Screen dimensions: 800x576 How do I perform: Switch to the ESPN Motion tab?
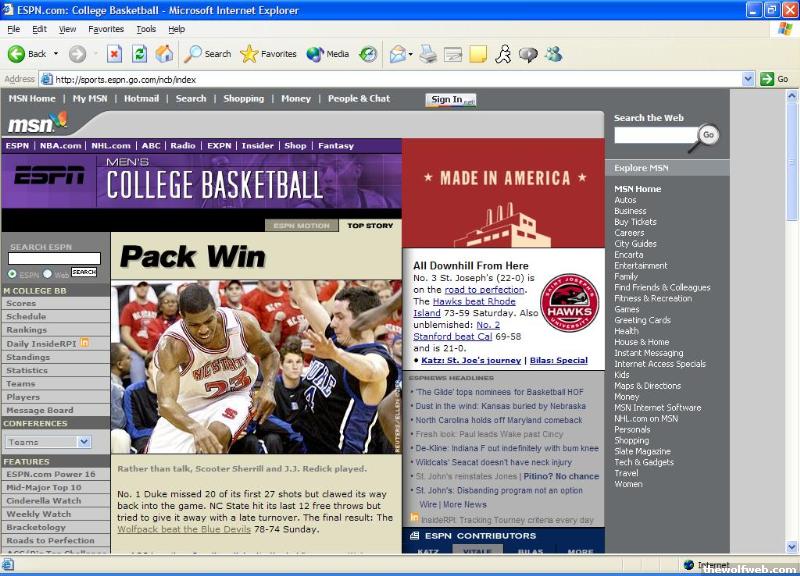tap(301, 225)
